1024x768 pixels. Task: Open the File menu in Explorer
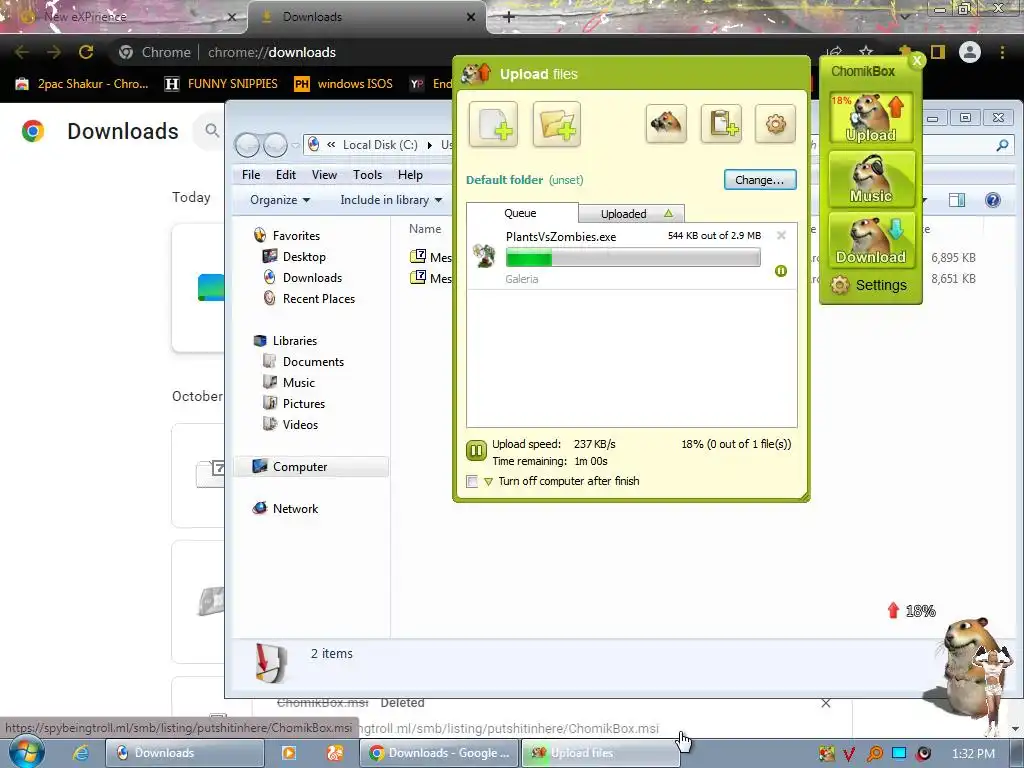251,175
